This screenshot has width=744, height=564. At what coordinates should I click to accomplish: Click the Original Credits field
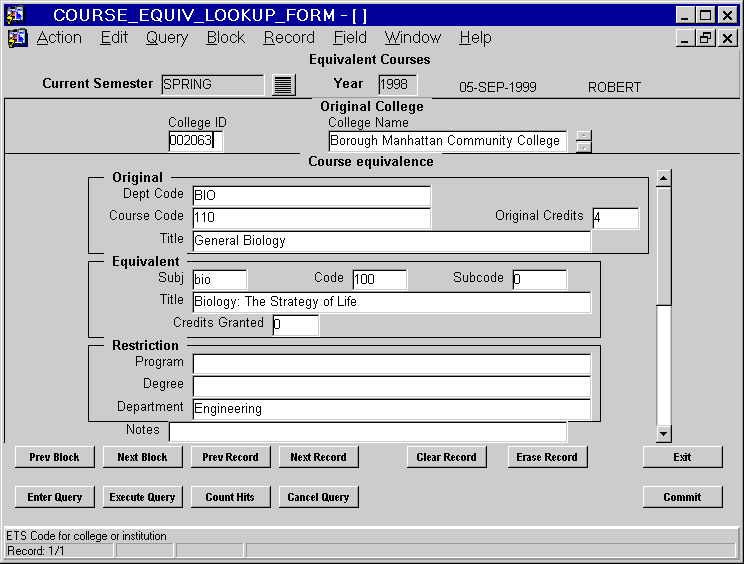coord(615,218)
